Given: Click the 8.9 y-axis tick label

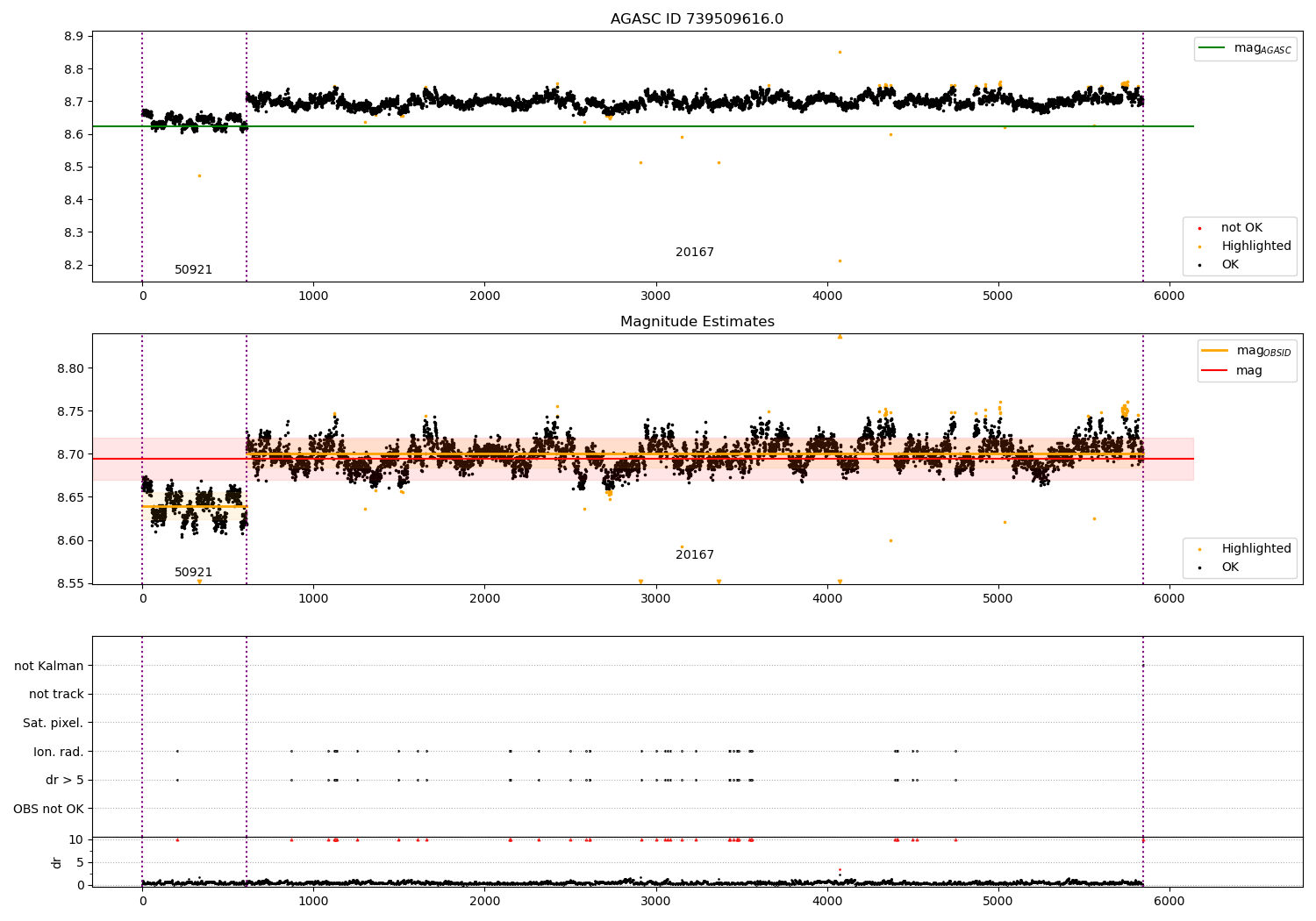Looking at the screenshot, I should tap(74, 37).
